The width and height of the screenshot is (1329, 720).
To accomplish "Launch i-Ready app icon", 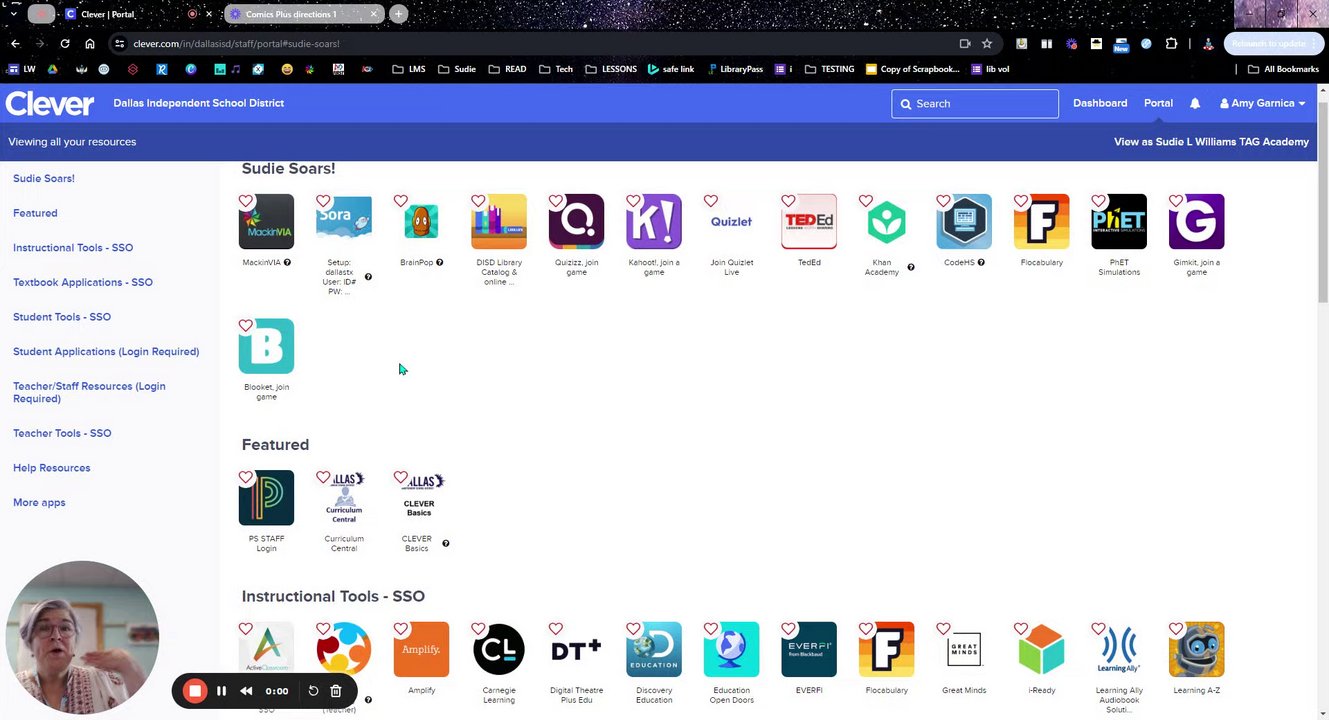I will (x=1041, y=650).
